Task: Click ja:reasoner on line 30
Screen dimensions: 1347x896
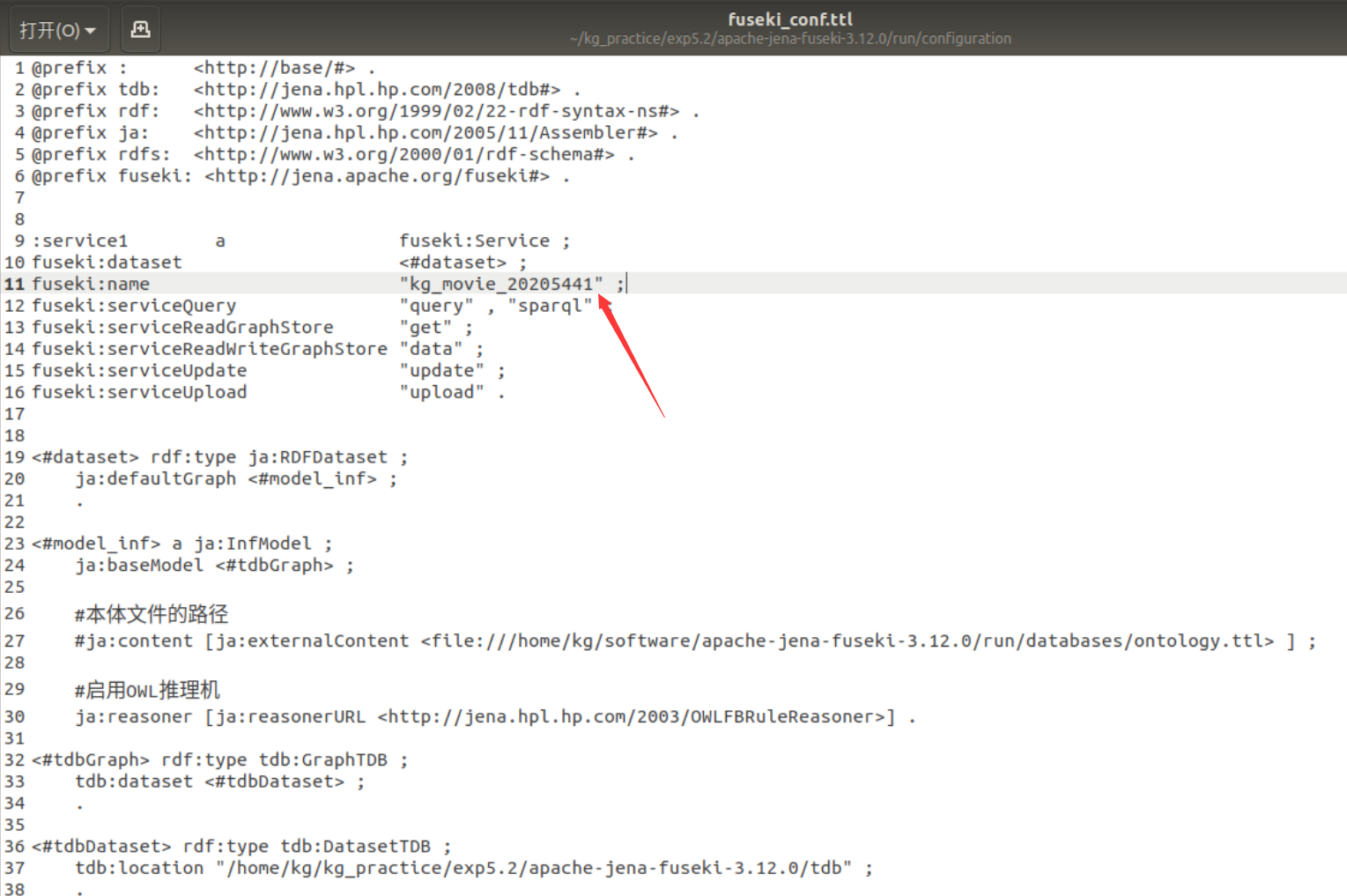Action: (134, 716)
